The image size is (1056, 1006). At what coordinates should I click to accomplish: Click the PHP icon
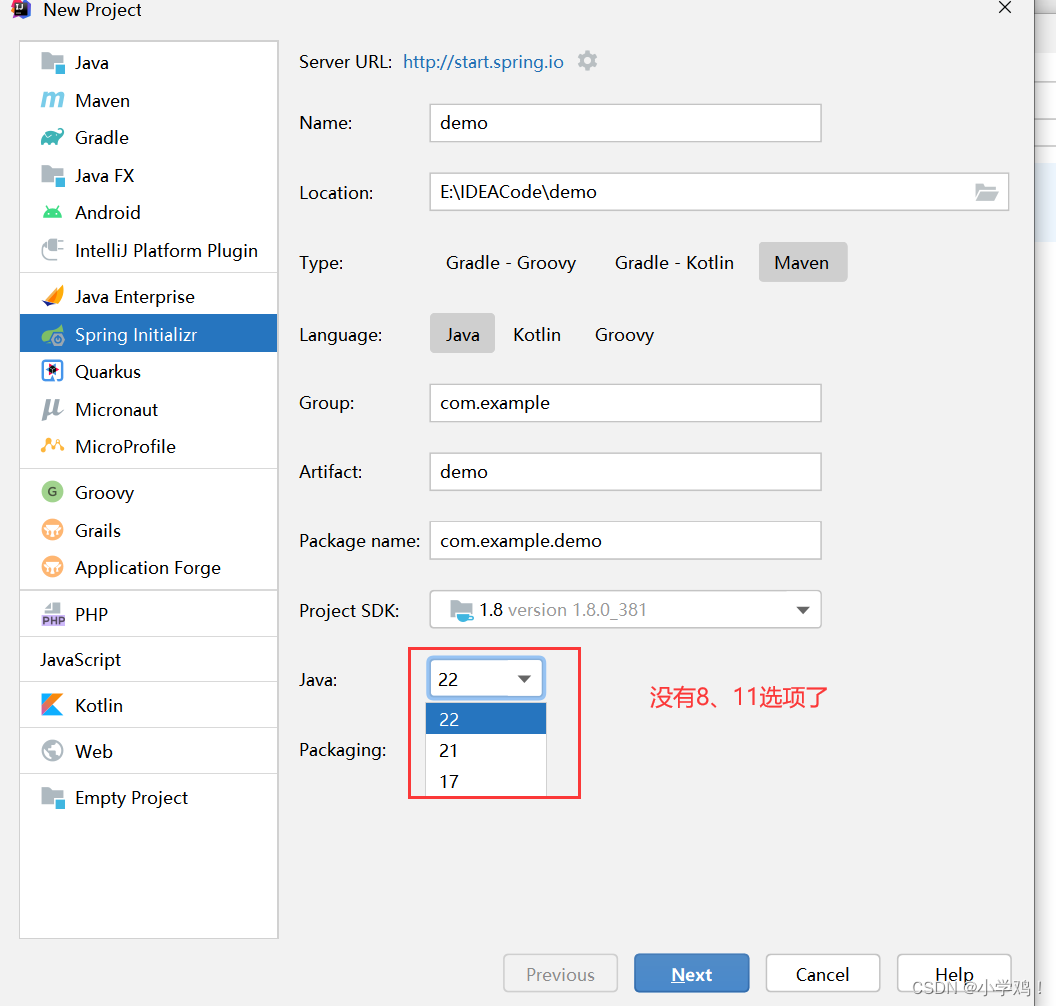[x=53, y=614]
